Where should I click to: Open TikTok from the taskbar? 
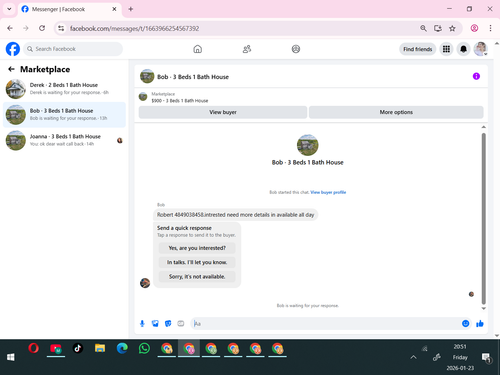click(x=78, y=349)
